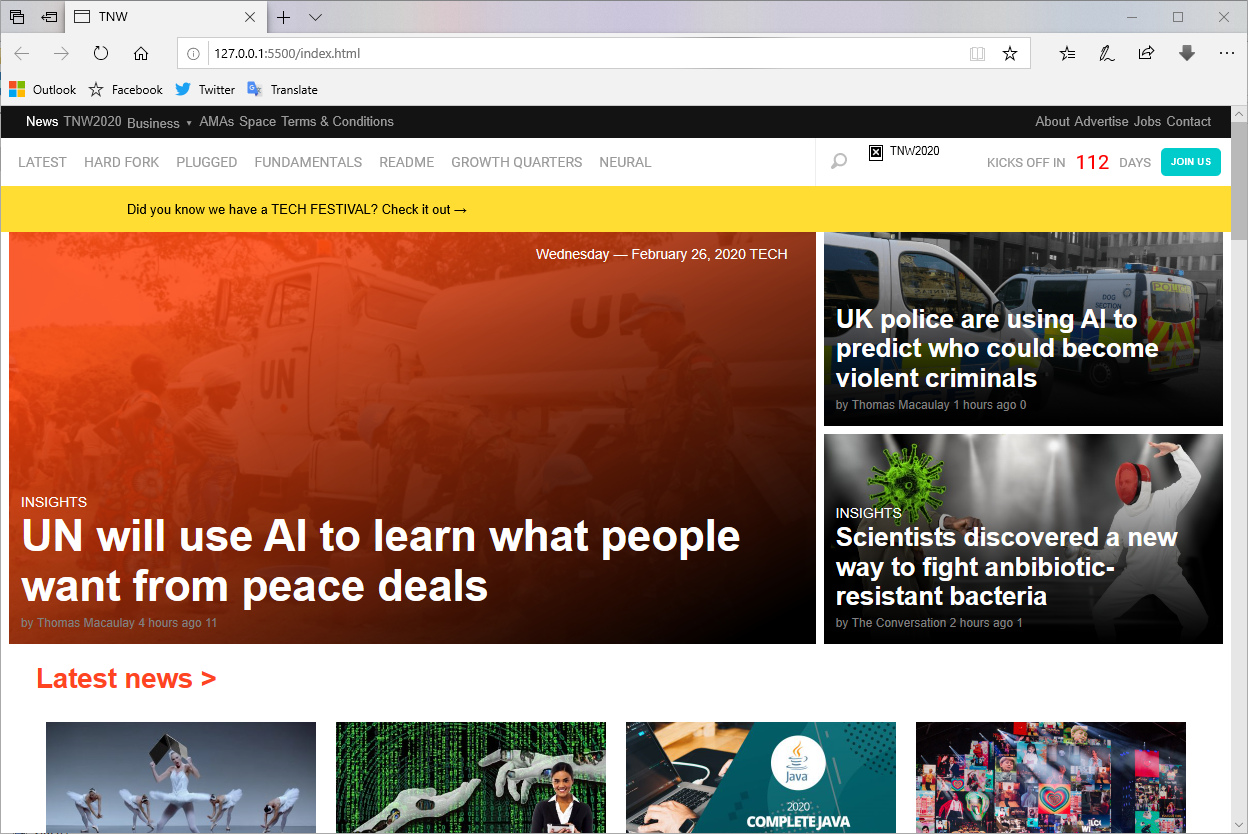Click the Latest news heading
Image resolution: width=1248 pixels, height=834 pixels.
[x=126, y=678]
